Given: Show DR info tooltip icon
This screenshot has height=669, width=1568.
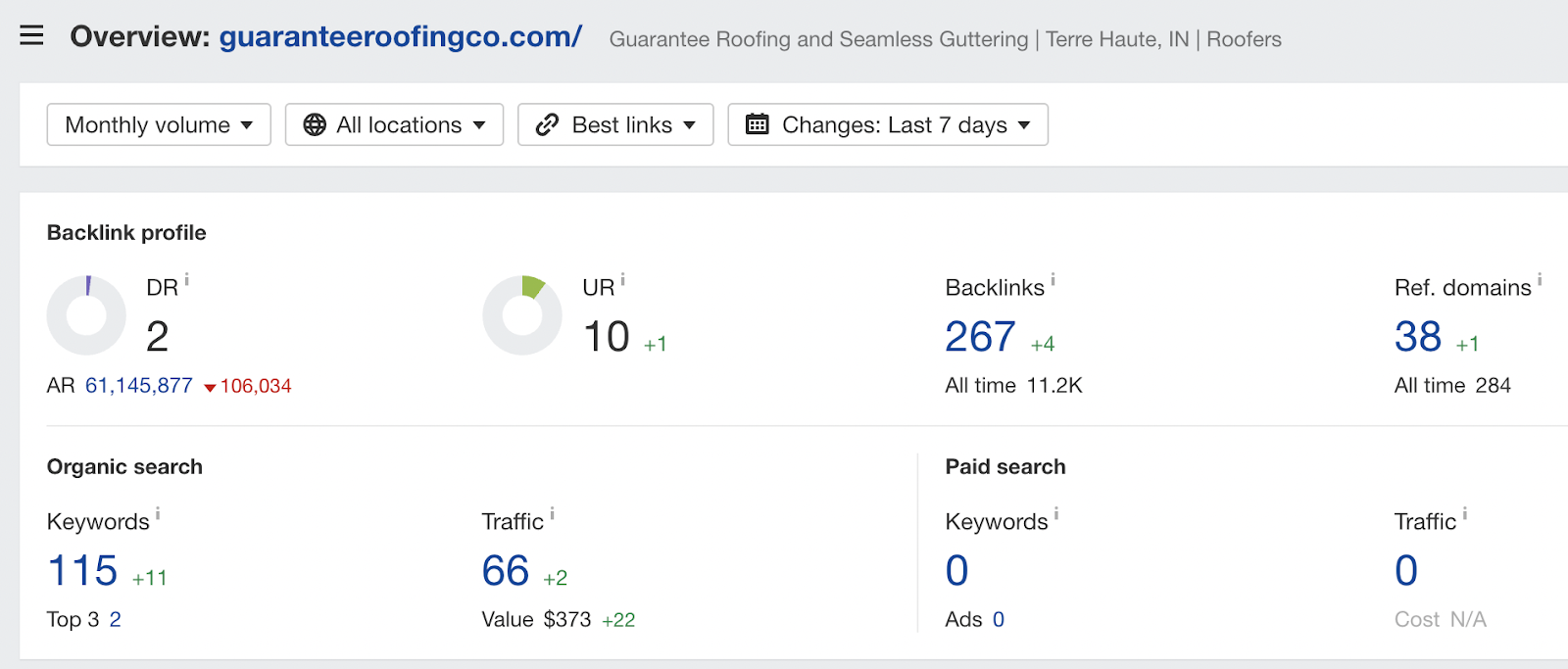Looking at the screenshot, I should click(186, 281).
